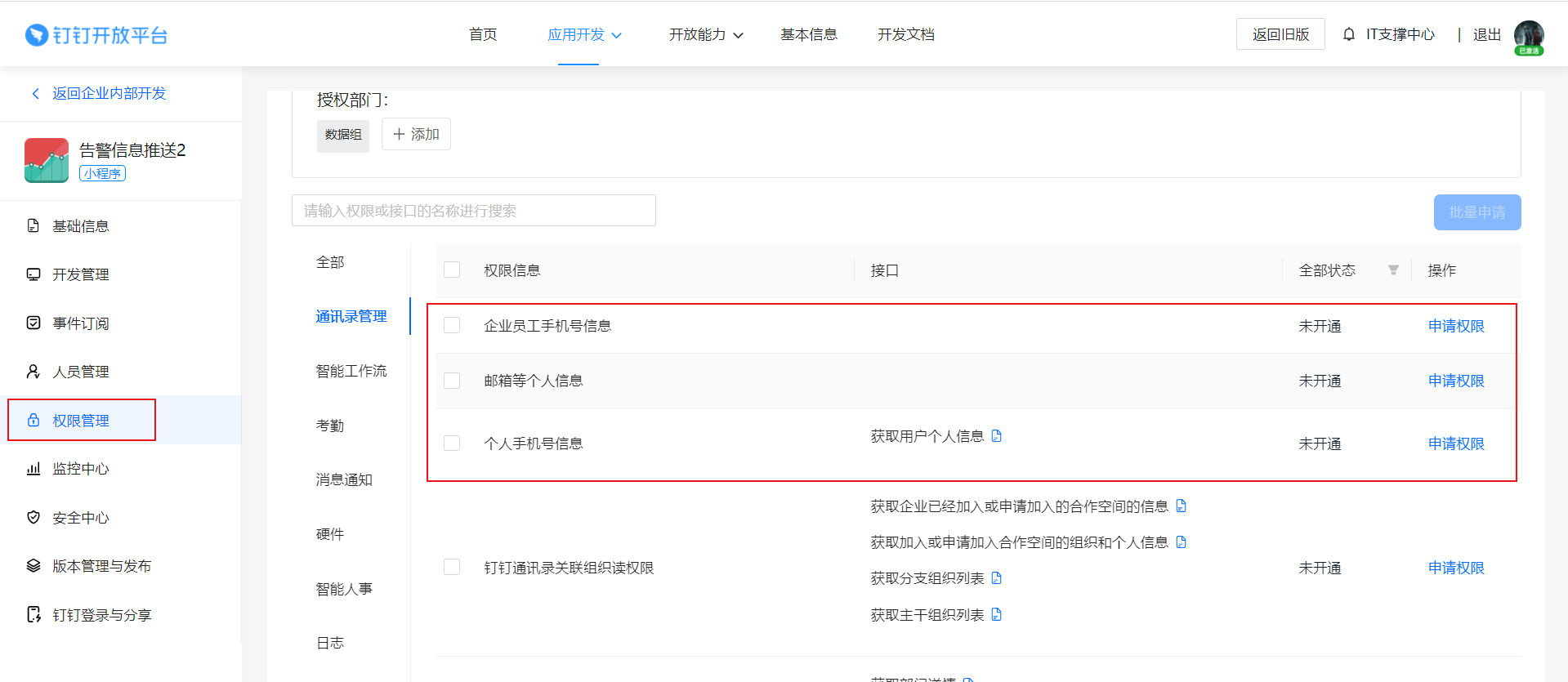Open the user avatar in header
The height and width of the screenshot is (682, 1568).
[x=1529, y=37]
